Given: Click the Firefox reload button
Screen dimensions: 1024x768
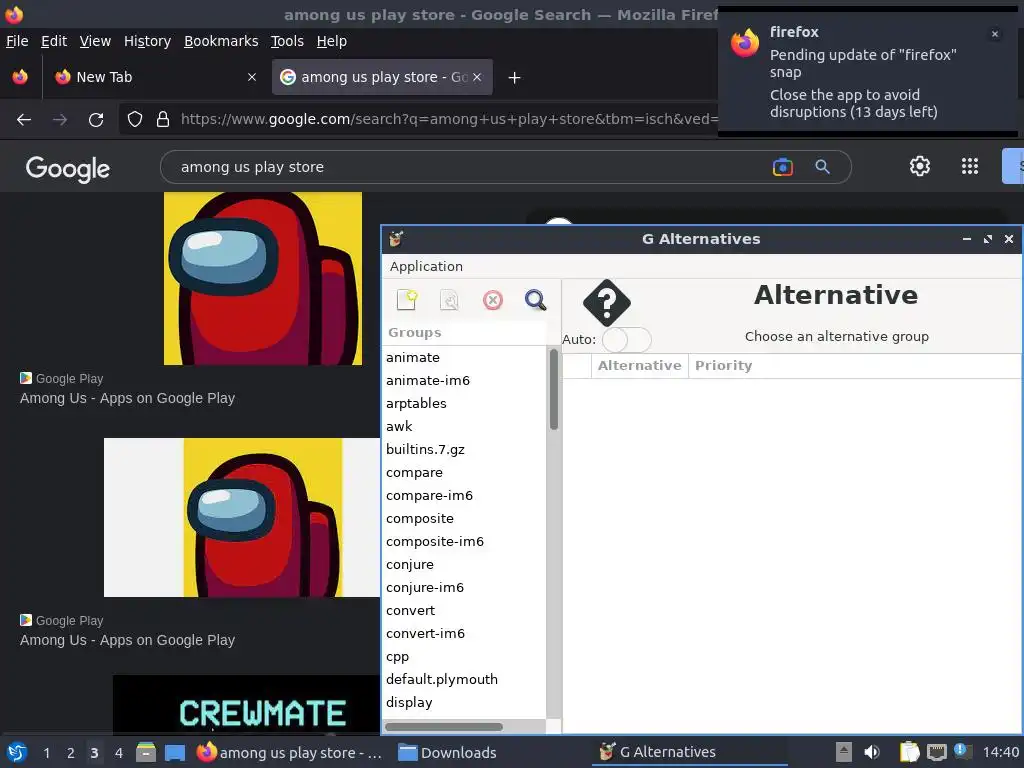Looking at the screenshot, I should tap(96, 120).
